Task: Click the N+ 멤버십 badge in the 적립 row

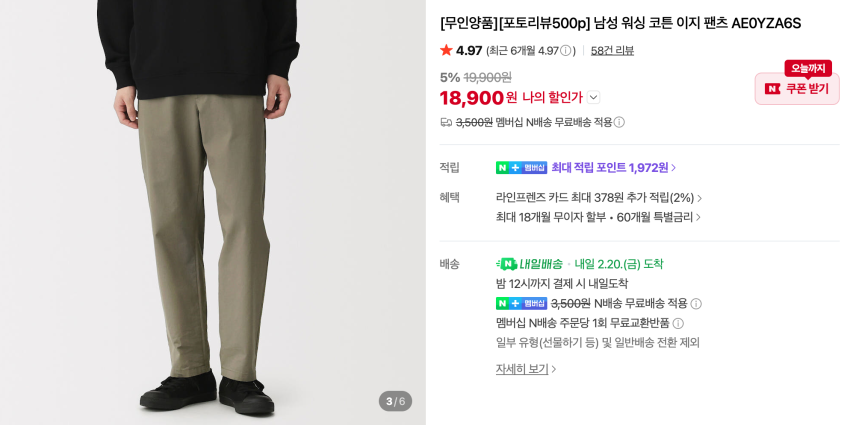Action: pyautogui.click(x=521, y=168)
